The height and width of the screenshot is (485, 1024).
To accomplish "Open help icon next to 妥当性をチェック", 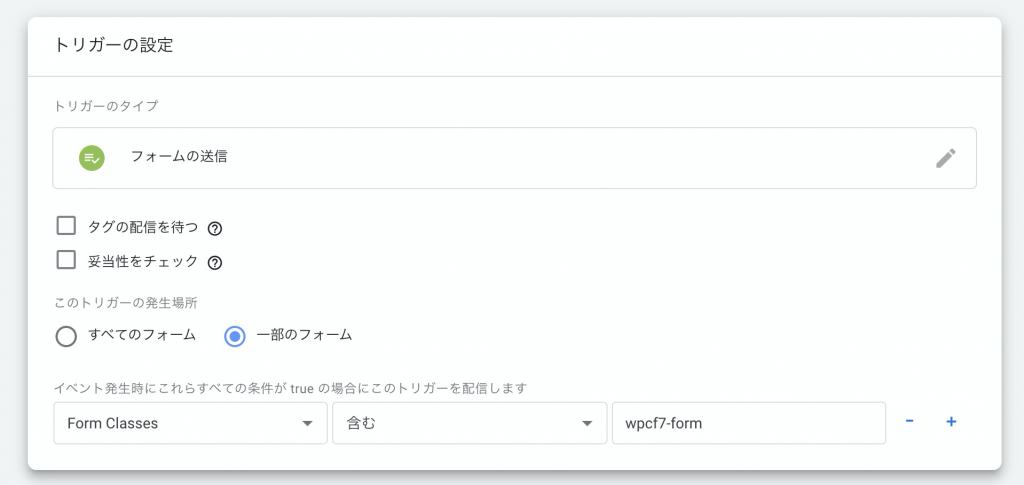I will [x=215, y=262].
